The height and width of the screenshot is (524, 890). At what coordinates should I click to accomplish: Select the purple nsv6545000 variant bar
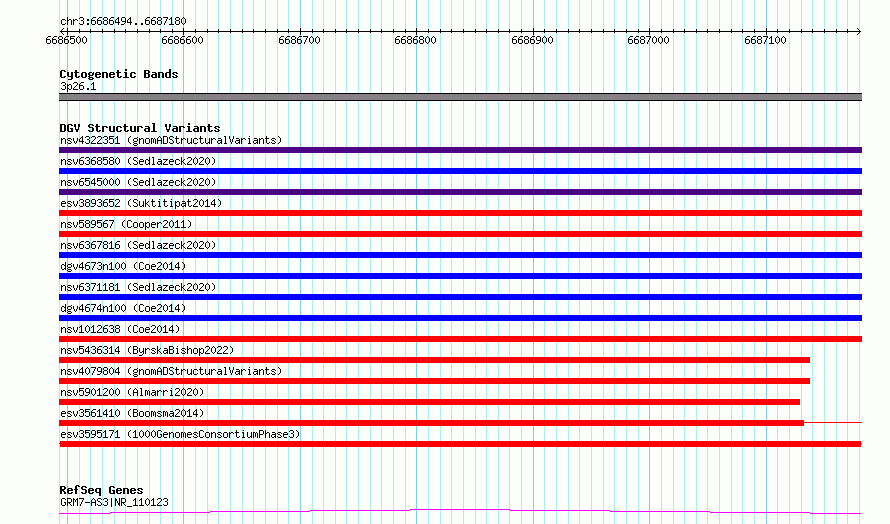pyautogui.click(x=460, y=192)
